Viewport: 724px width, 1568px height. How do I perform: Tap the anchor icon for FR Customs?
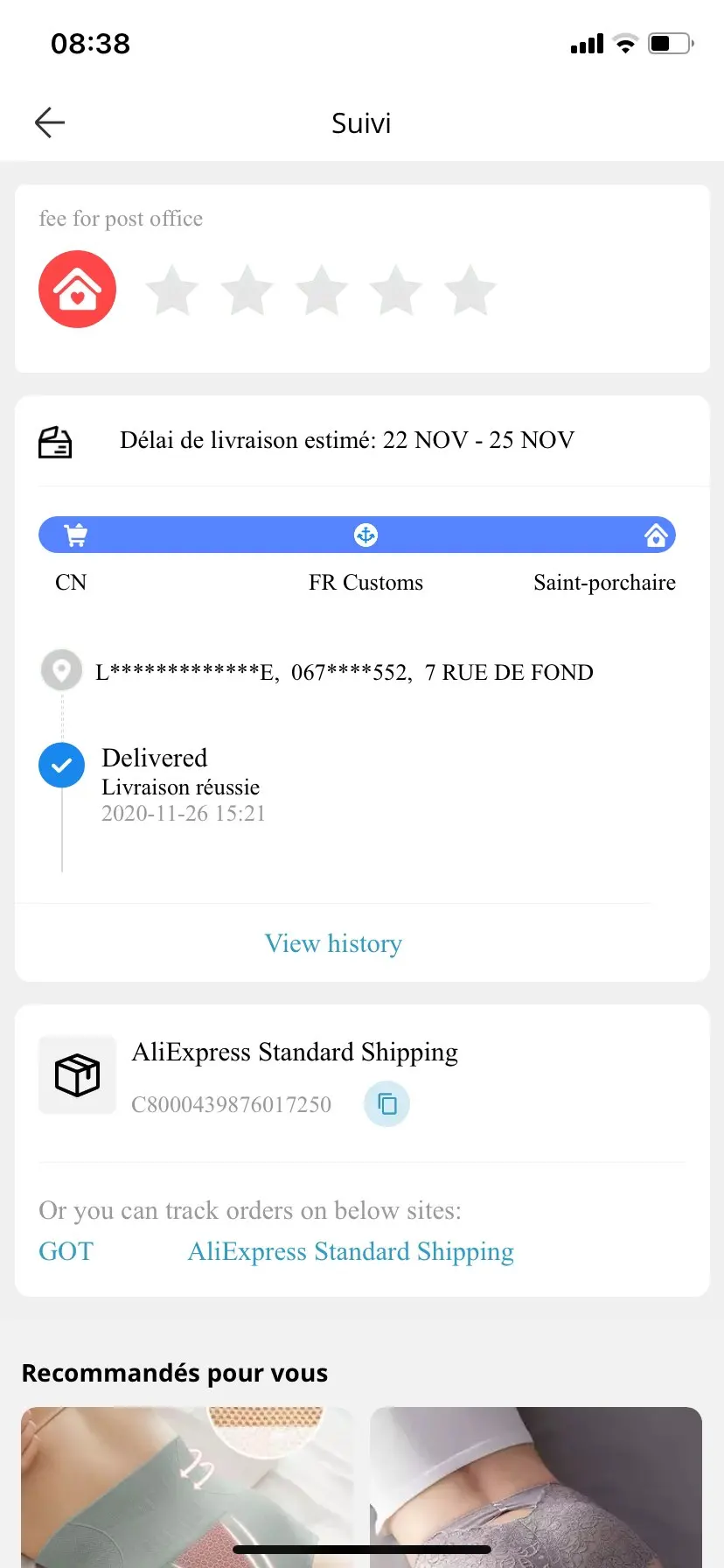pyautogui.click(x=365, y=535)
